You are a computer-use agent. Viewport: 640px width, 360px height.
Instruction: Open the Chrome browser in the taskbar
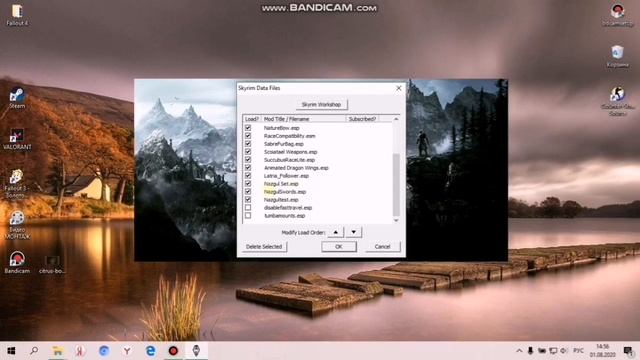click(104, 351)
